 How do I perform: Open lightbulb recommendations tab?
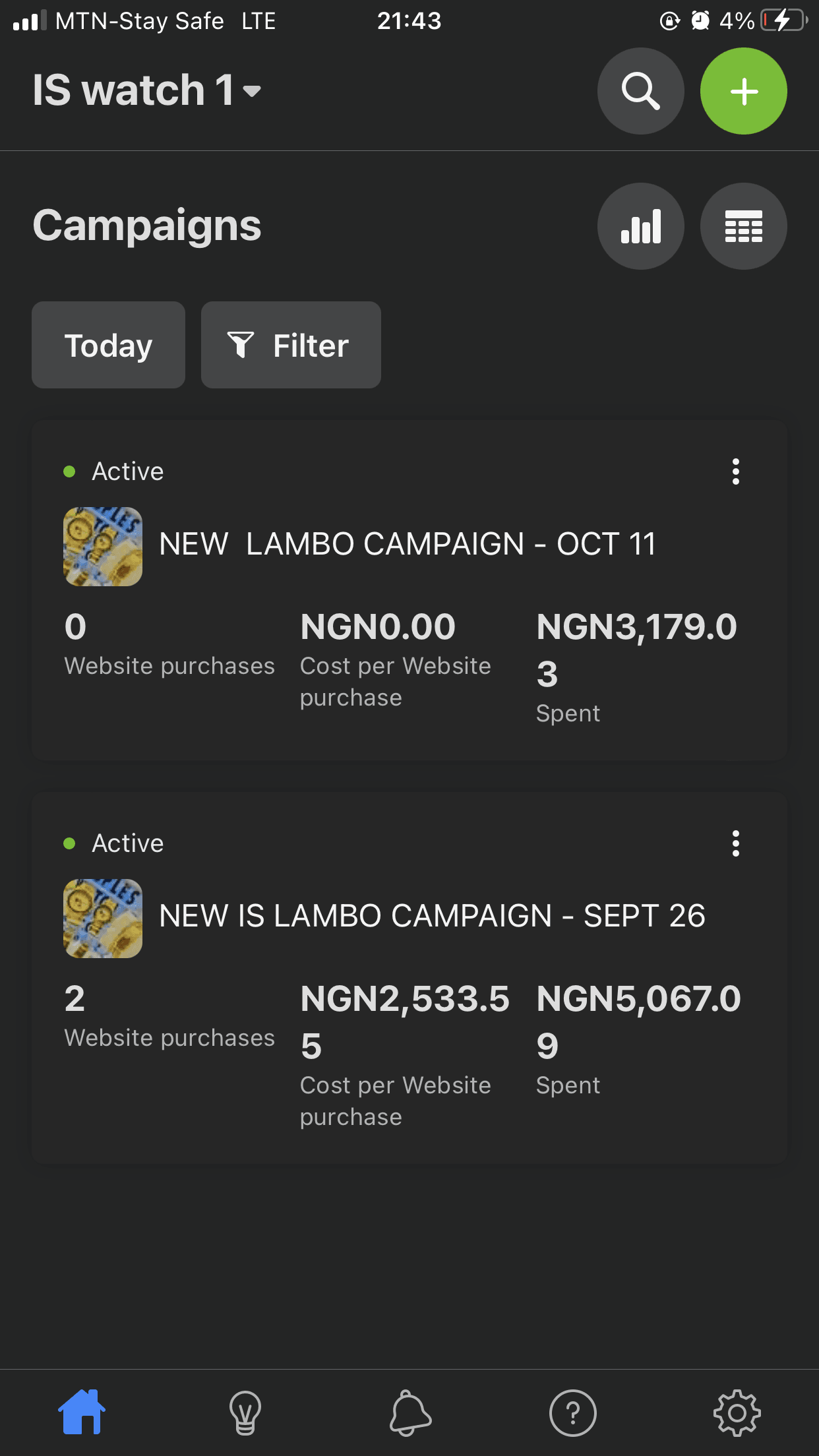pos(245,1412)
